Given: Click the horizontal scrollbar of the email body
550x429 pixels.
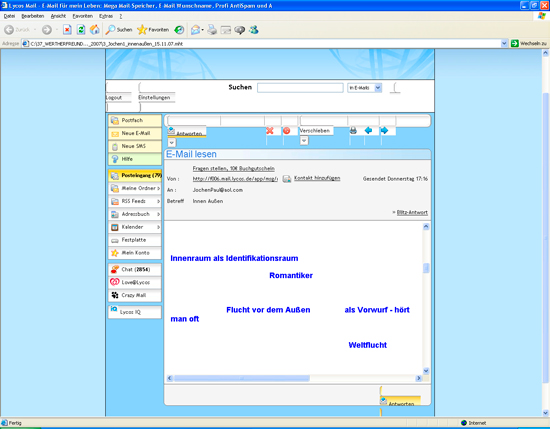Looking at the screenshot, I should pyautogui.click(x=295, y=378).
